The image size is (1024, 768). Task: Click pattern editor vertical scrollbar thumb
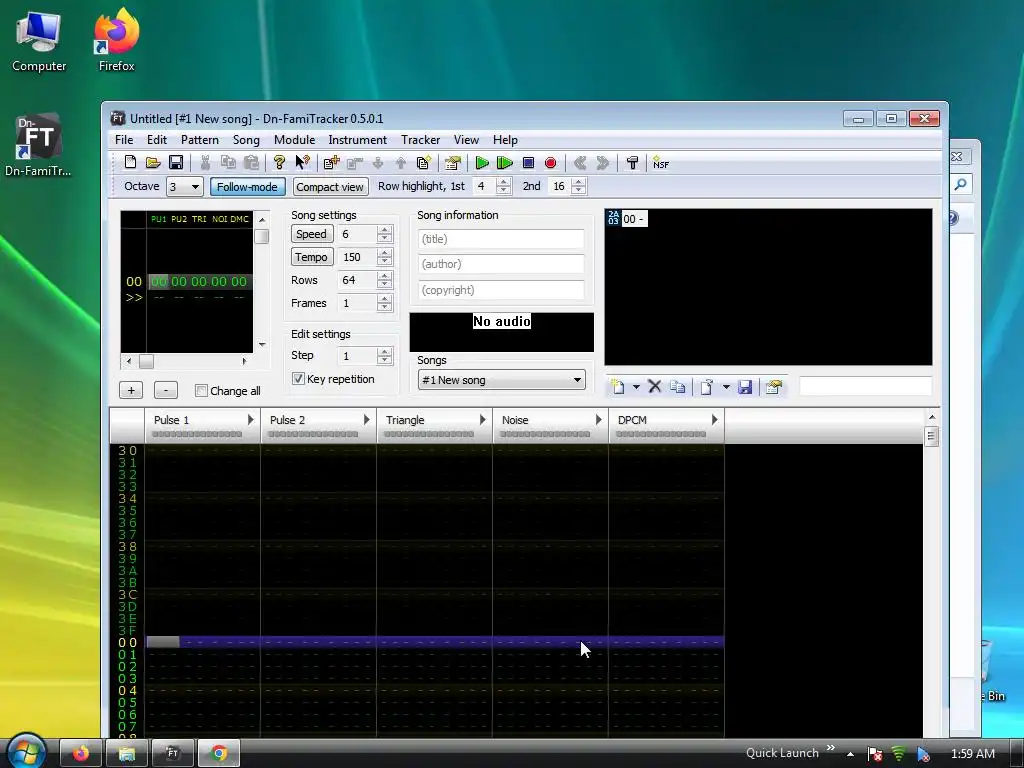click(x=932, y=436)
